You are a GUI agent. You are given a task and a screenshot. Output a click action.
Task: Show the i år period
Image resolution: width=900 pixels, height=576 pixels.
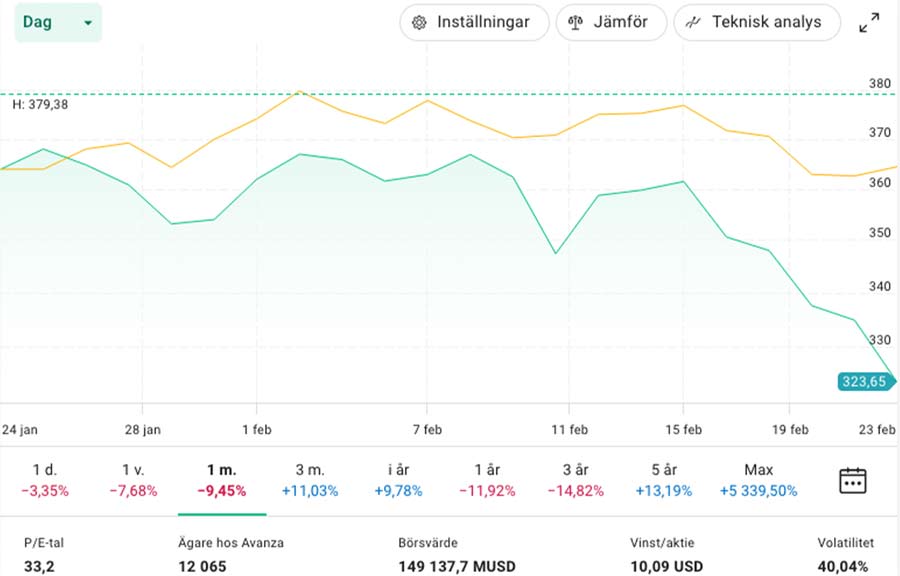click(399, 480)
